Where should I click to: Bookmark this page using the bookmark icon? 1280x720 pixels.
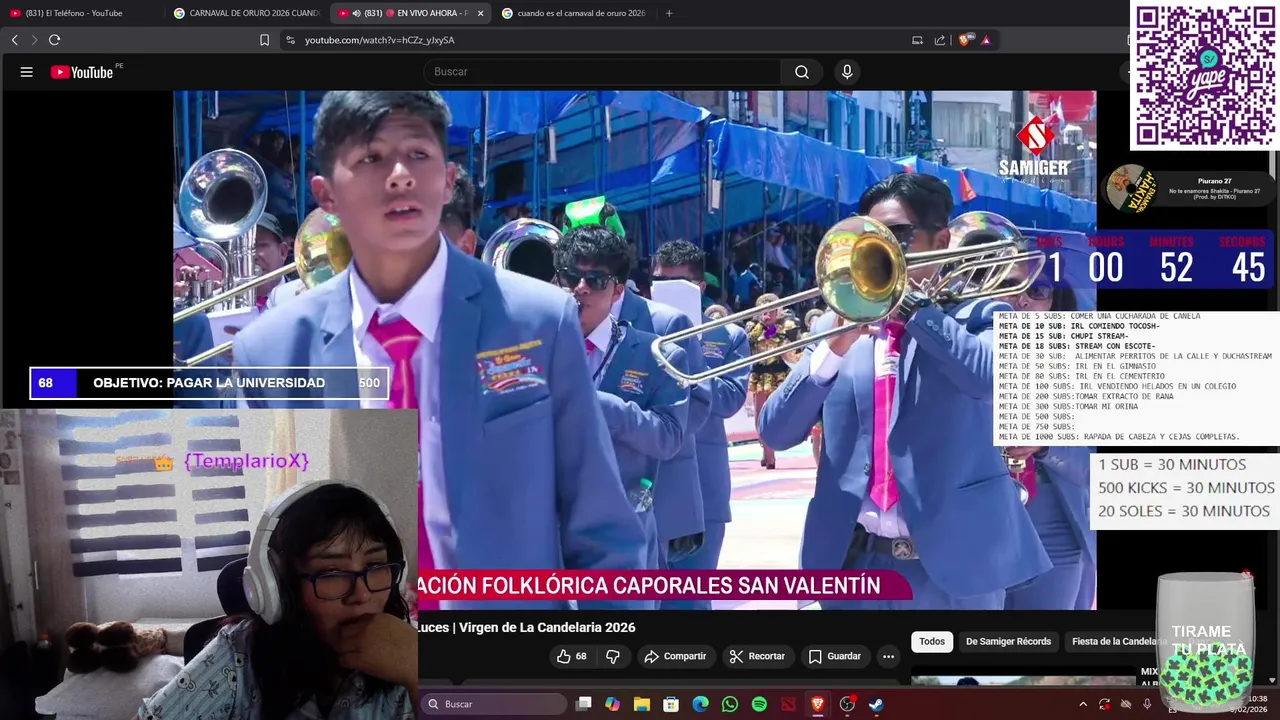264,40
